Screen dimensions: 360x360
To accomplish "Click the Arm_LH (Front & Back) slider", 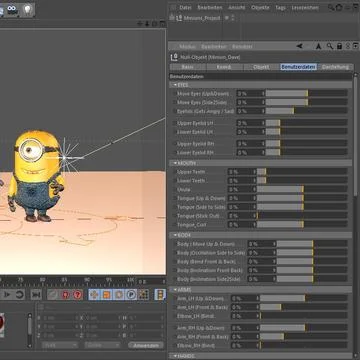I will click(x=303, y=307).
